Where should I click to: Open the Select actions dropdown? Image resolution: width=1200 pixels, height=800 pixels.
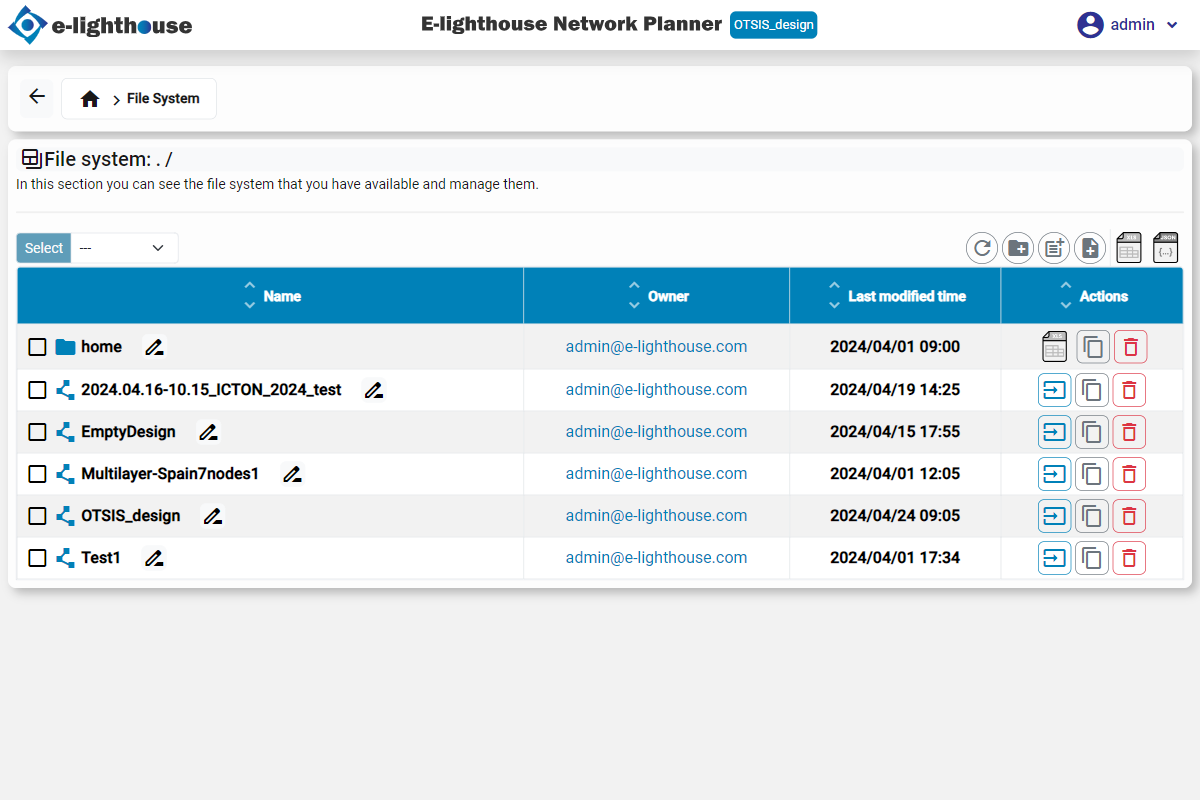click(124, 247)
